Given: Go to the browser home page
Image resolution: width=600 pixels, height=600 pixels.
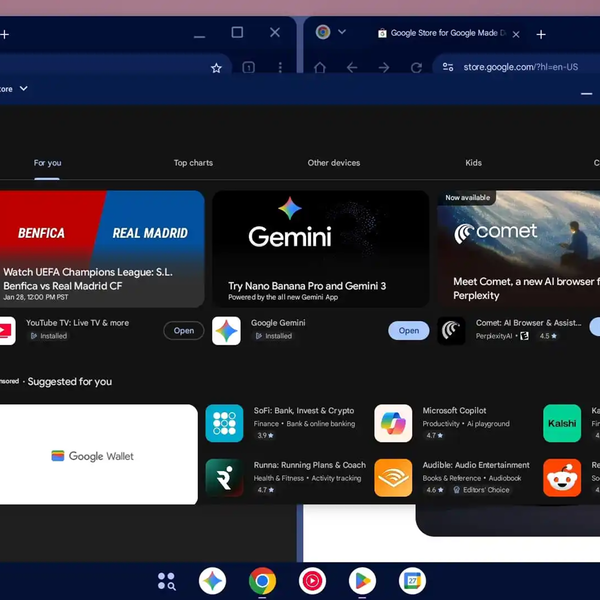Looking at the screenshot, I should 320,68.
